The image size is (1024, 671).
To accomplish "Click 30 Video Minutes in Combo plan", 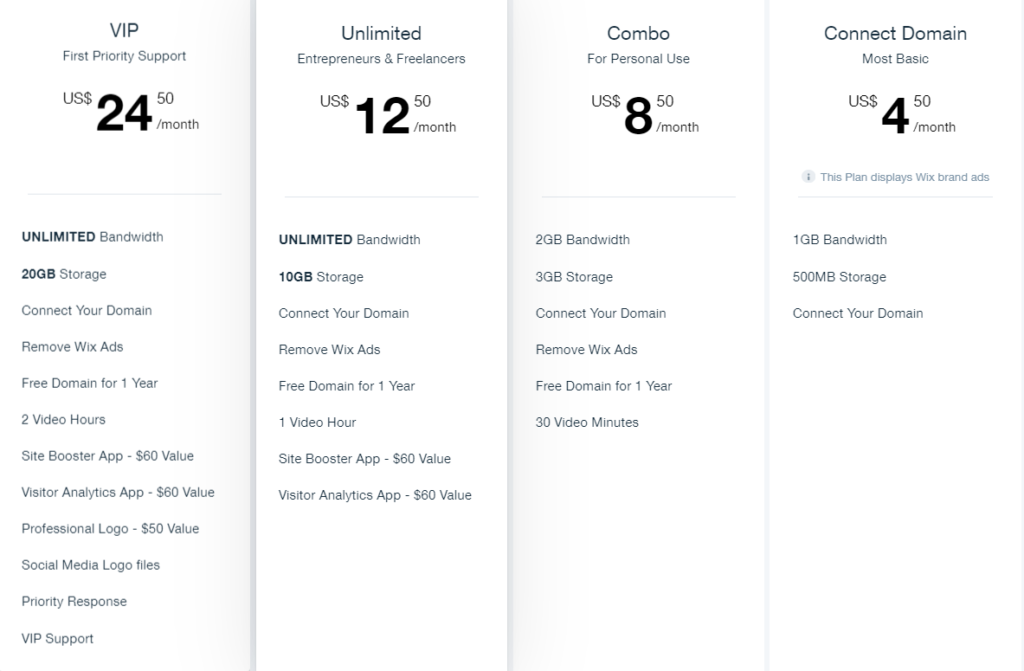I will [586, 422].
